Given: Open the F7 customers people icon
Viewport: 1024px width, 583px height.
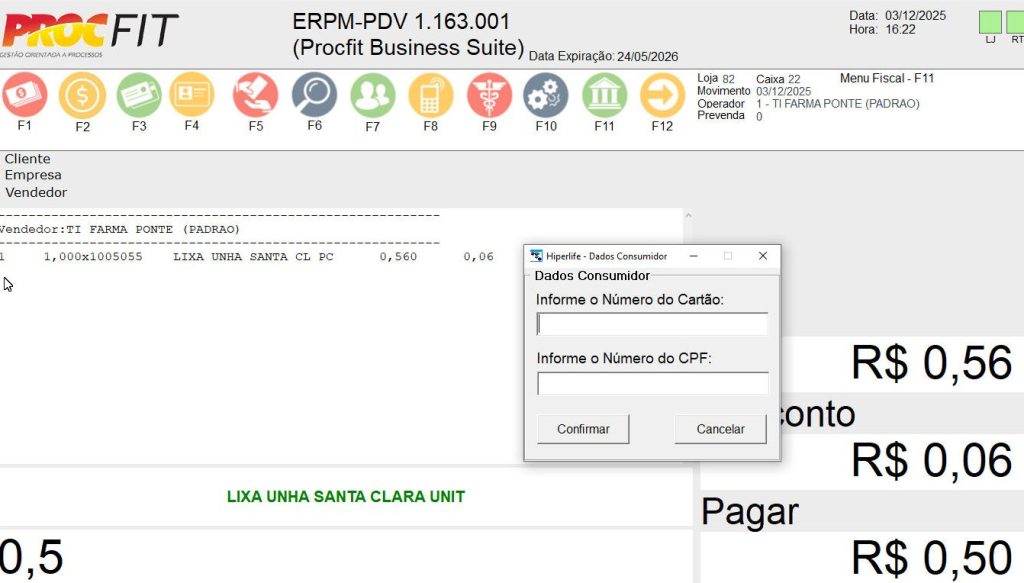Looking at the screenshot, I should pyautogui.click(x=372, y=95).
